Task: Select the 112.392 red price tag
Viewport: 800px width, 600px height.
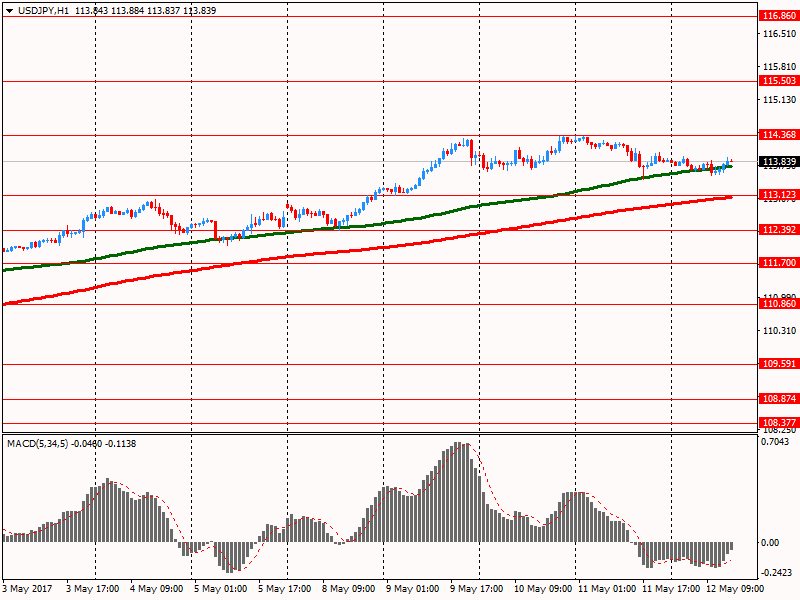Action: coord(778,230)
